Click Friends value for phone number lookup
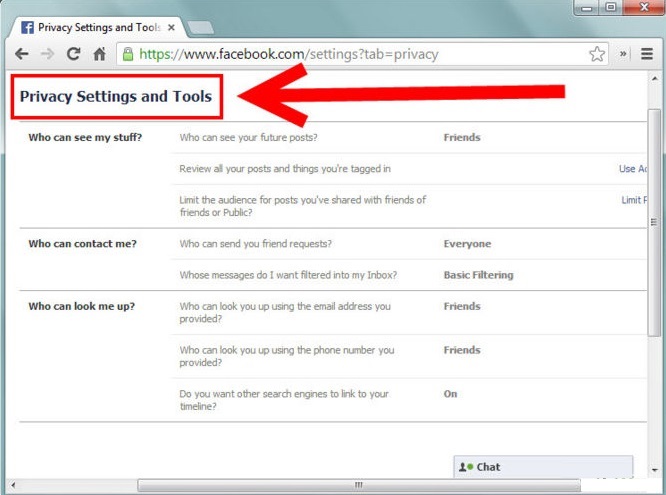666x495 pixels. click(462, 350)
